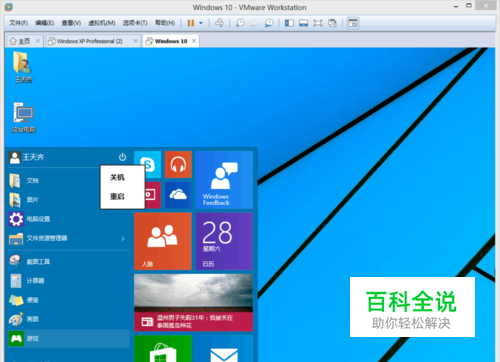
Task: Open the 人脉 People tile
Action: pos(163,241)
